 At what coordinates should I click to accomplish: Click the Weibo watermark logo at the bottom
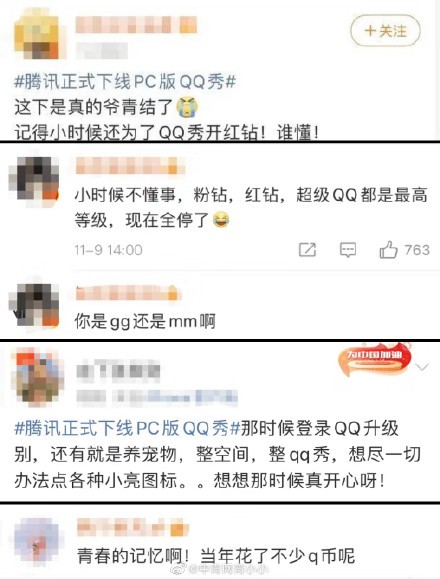[x=180, y=569]
